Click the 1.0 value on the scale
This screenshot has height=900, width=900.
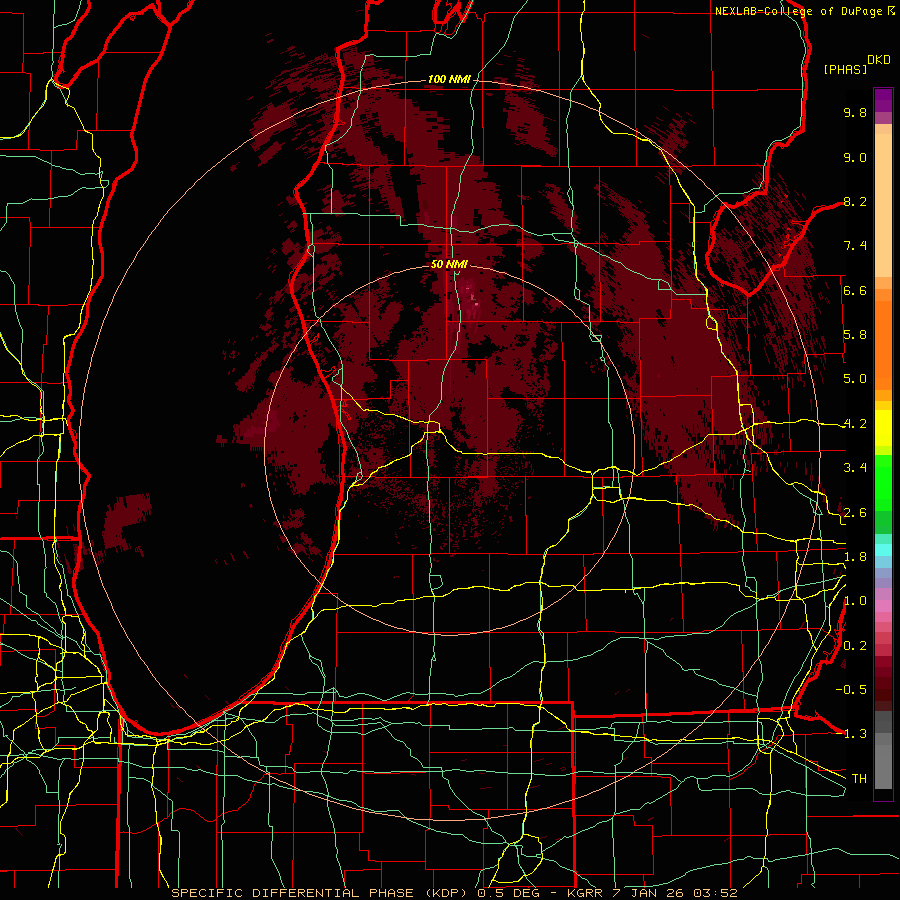coord(855,602)
